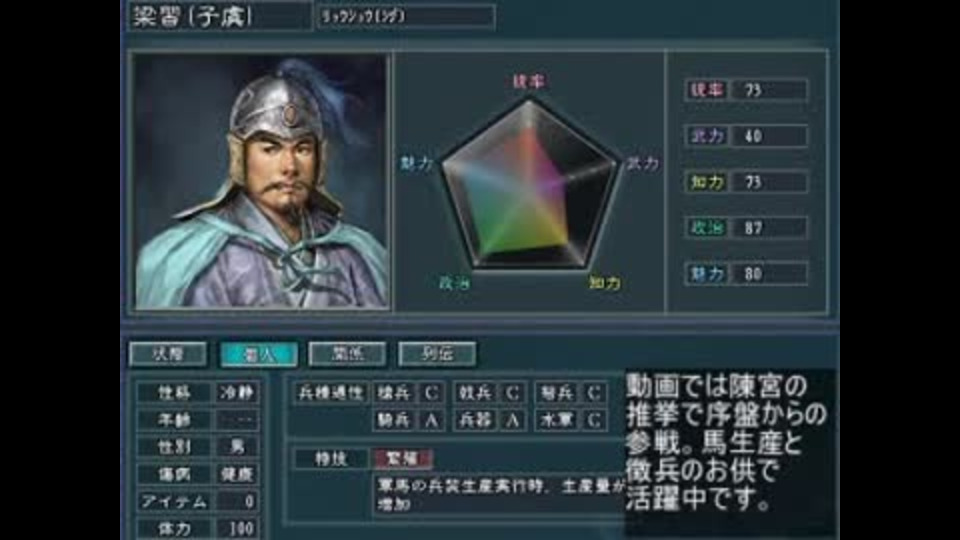Select the highlighted 個人 tab

tap(258, 354)
